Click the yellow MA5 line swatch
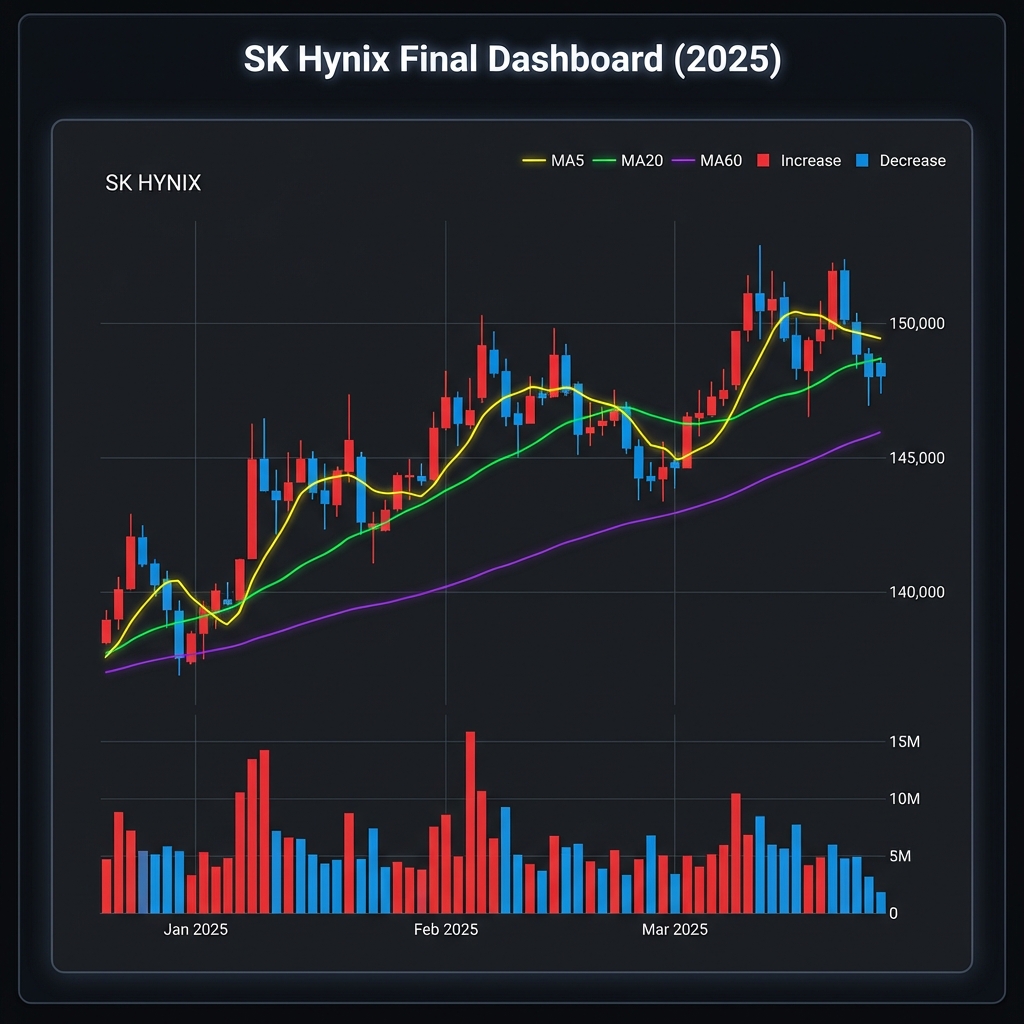This screenshot has width=1024, height=1024. pos(534,161)
